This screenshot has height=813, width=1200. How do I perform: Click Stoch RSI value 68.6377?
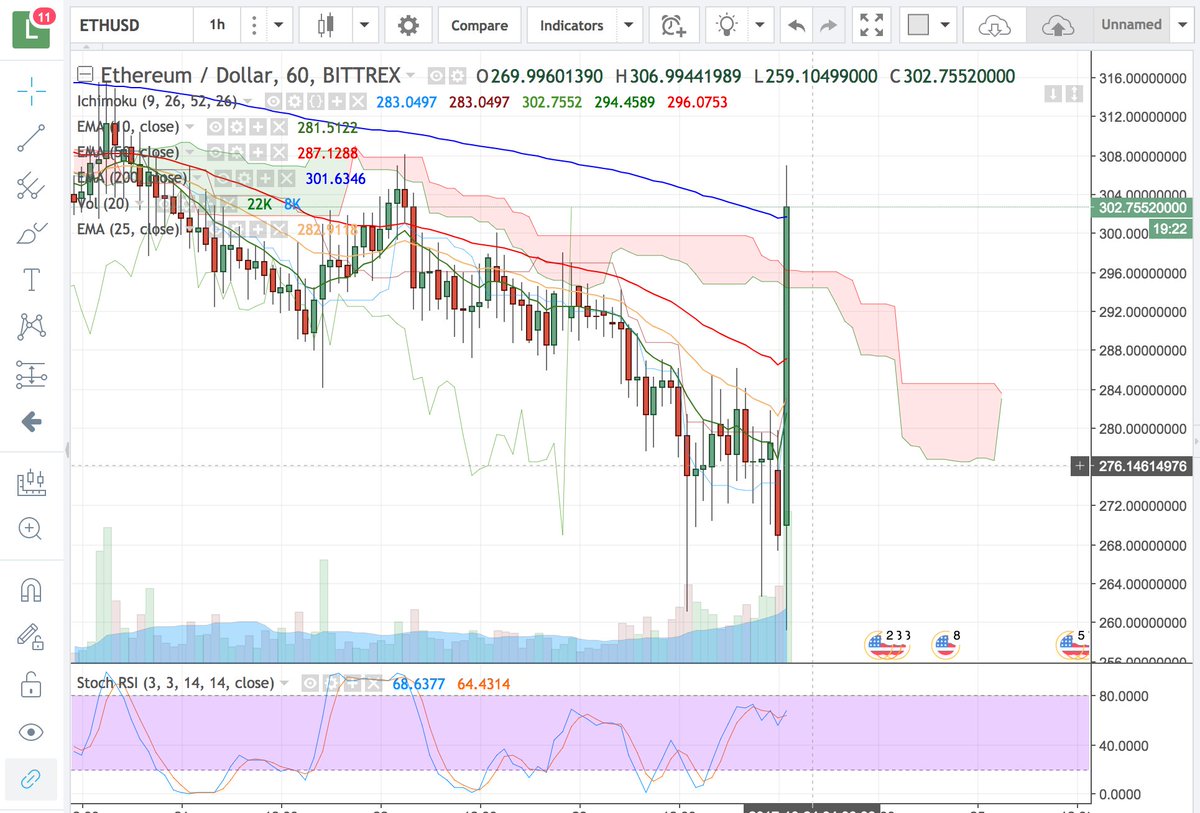click(421, 684)
